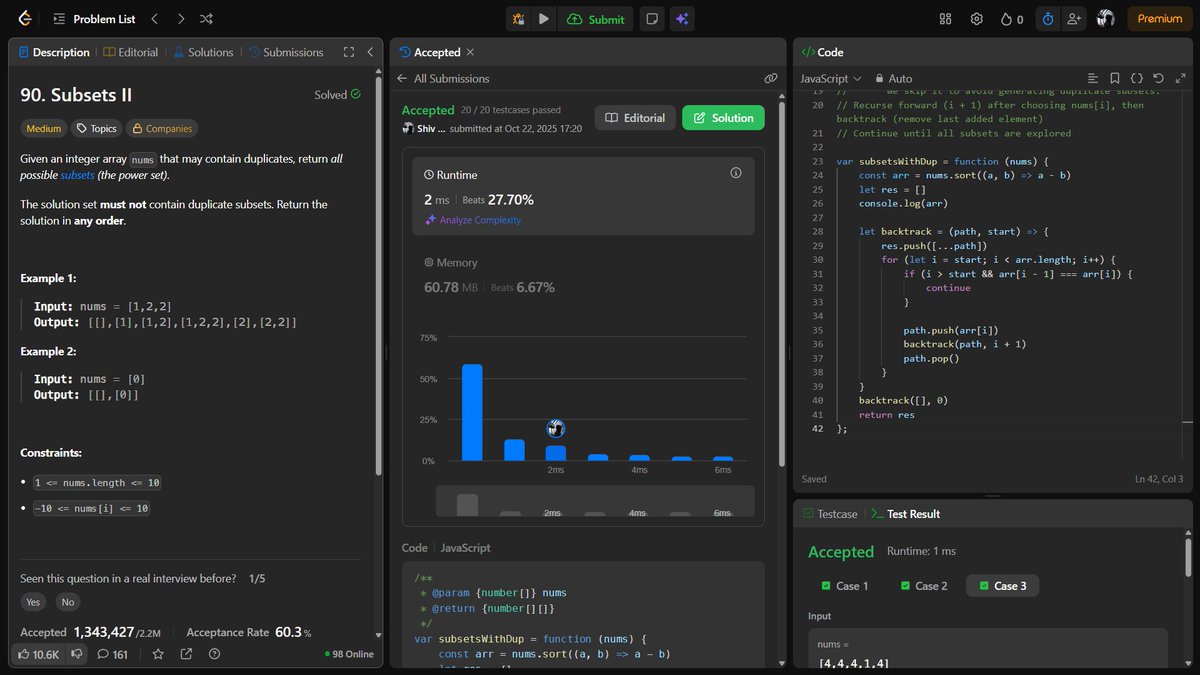Pick a random problem with shuffle icon
1200x675 pixels.
point(206,18)
